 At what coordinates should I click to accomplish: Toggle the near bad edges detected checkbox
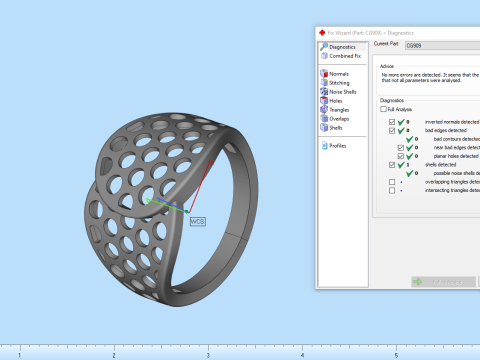tap(401, 147)
